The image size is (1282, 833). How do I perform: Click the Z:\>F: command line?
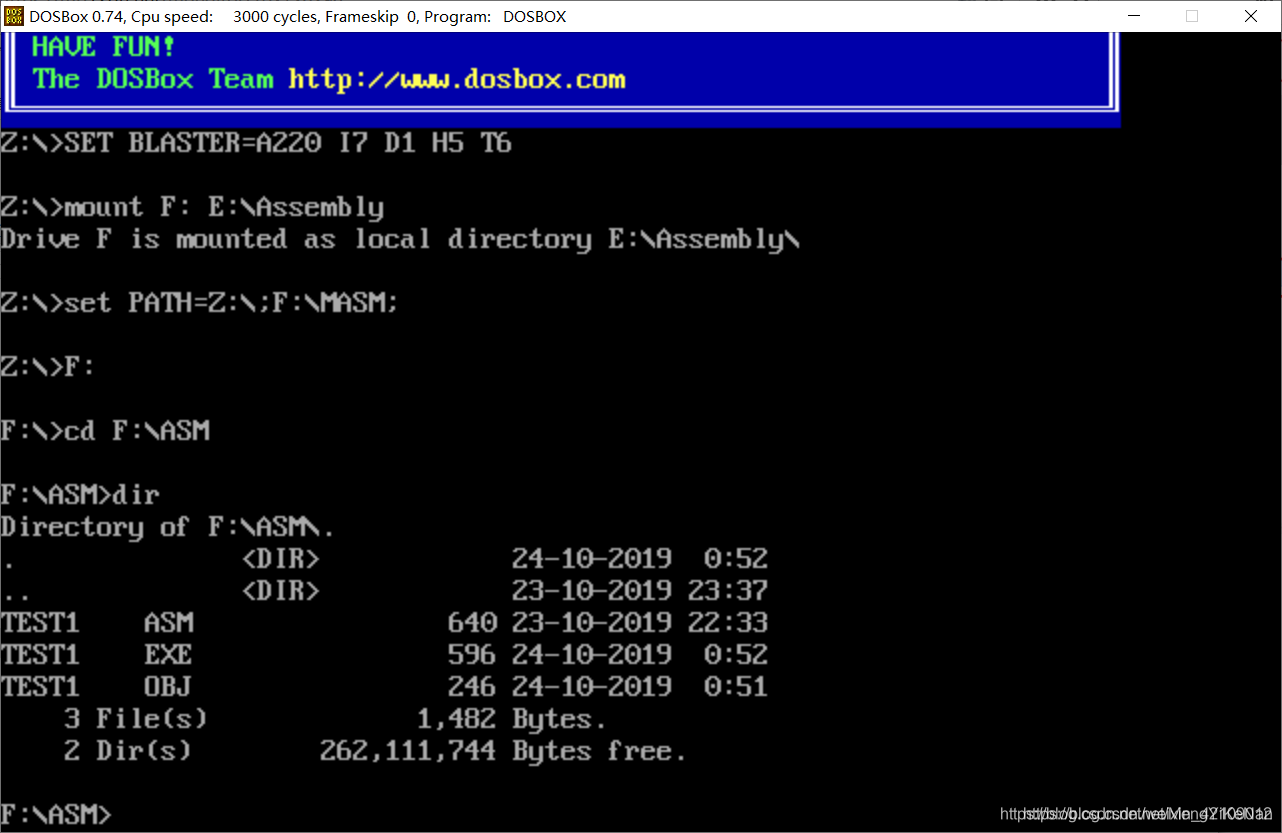(x=48, y=367)
